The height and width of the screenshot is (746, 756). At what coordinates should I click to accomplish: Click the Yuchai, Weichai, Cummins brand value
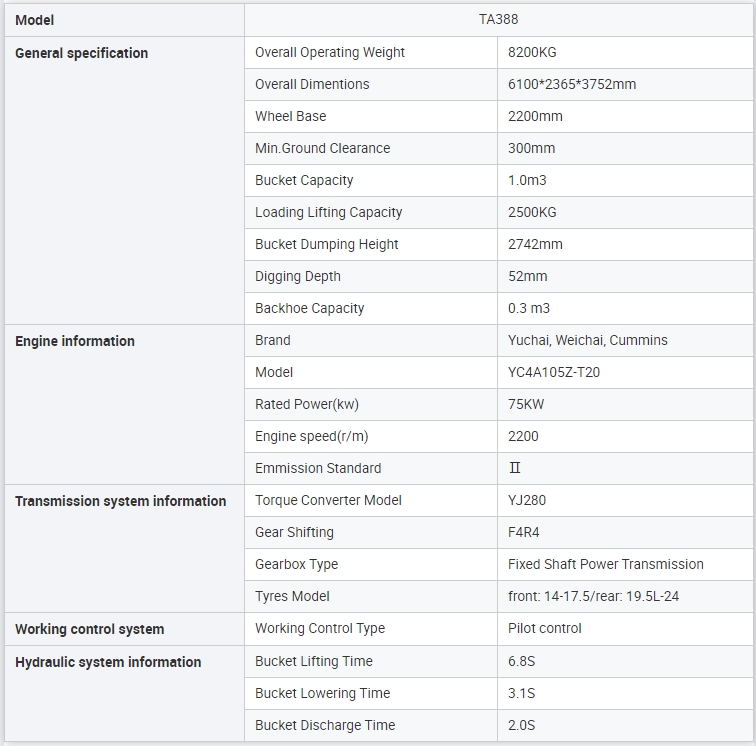587,340
